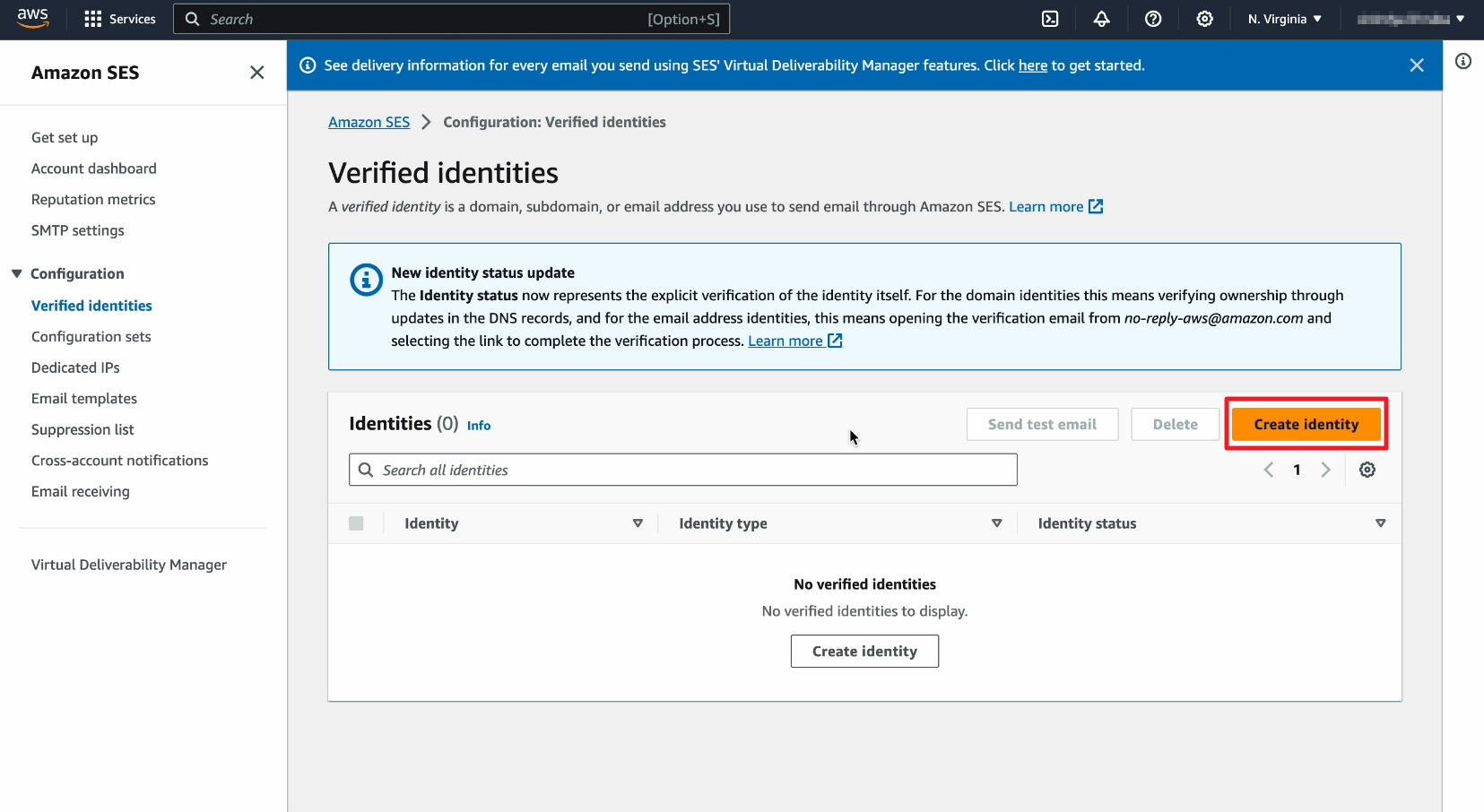Viewport: 1484px width, 812px height.
Task: Click the help question mark icon
Action: pos(1153,19)
